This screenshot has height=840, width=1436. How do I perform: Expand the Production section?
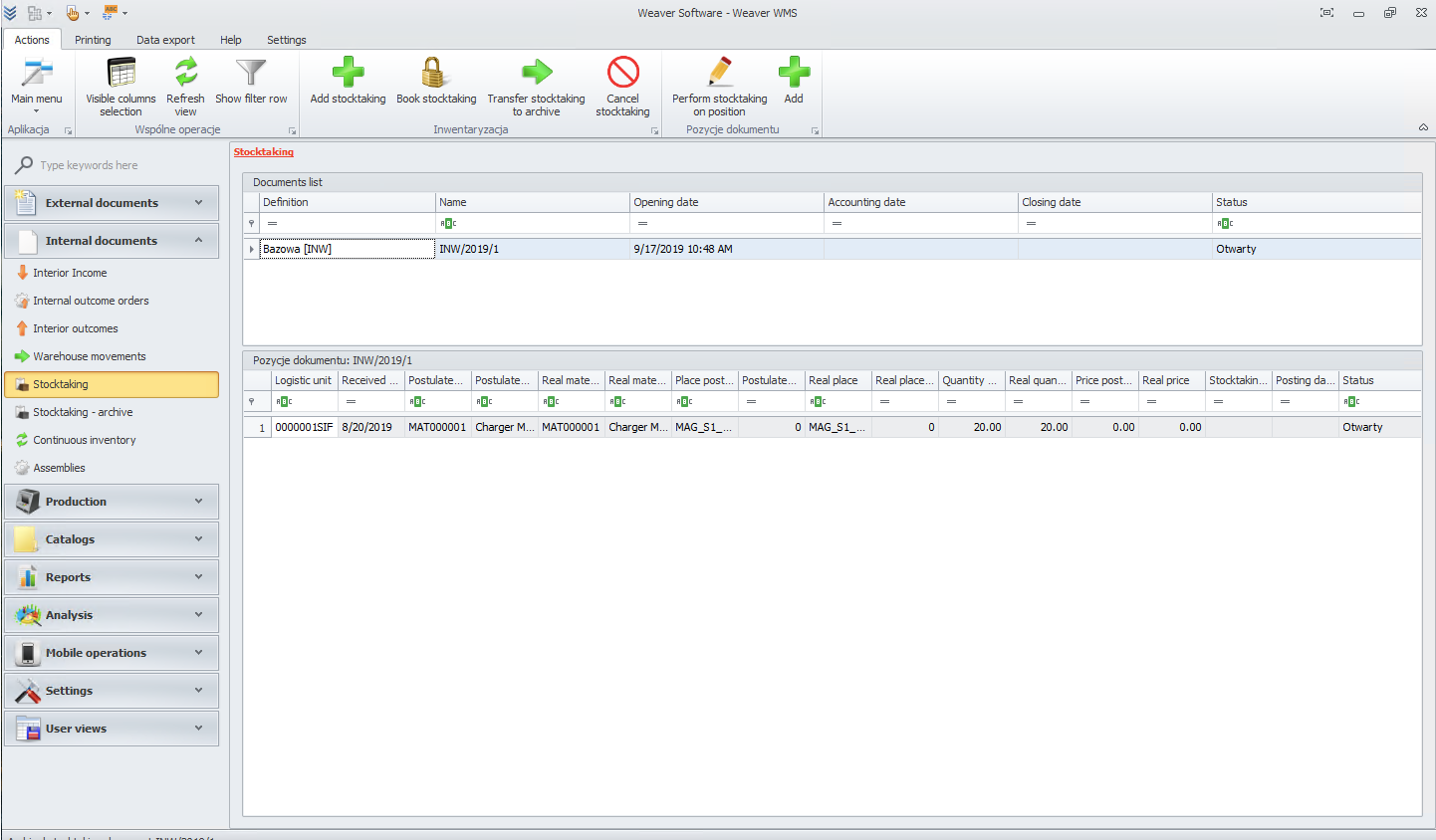coord(112,502)
